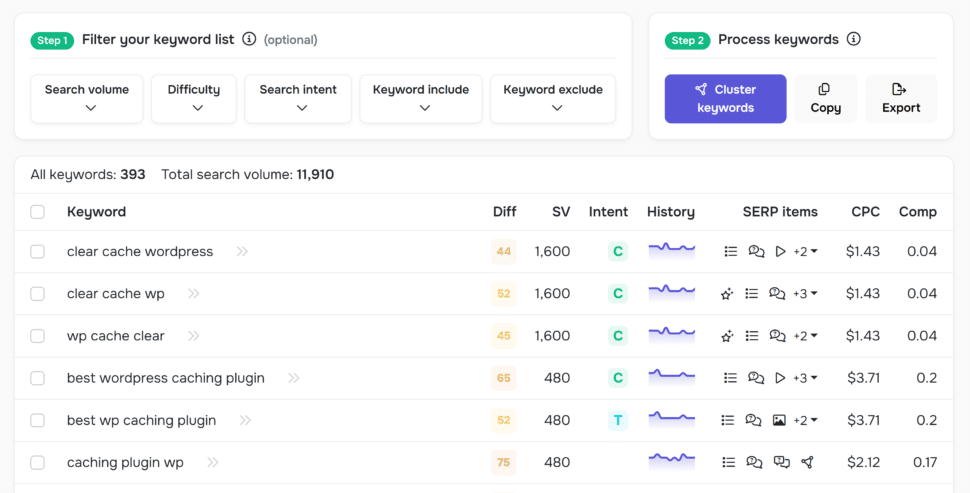Click the difficulty badge 44 for clear cache wordpress
This screenshot has width=970, height=493.
504,251
